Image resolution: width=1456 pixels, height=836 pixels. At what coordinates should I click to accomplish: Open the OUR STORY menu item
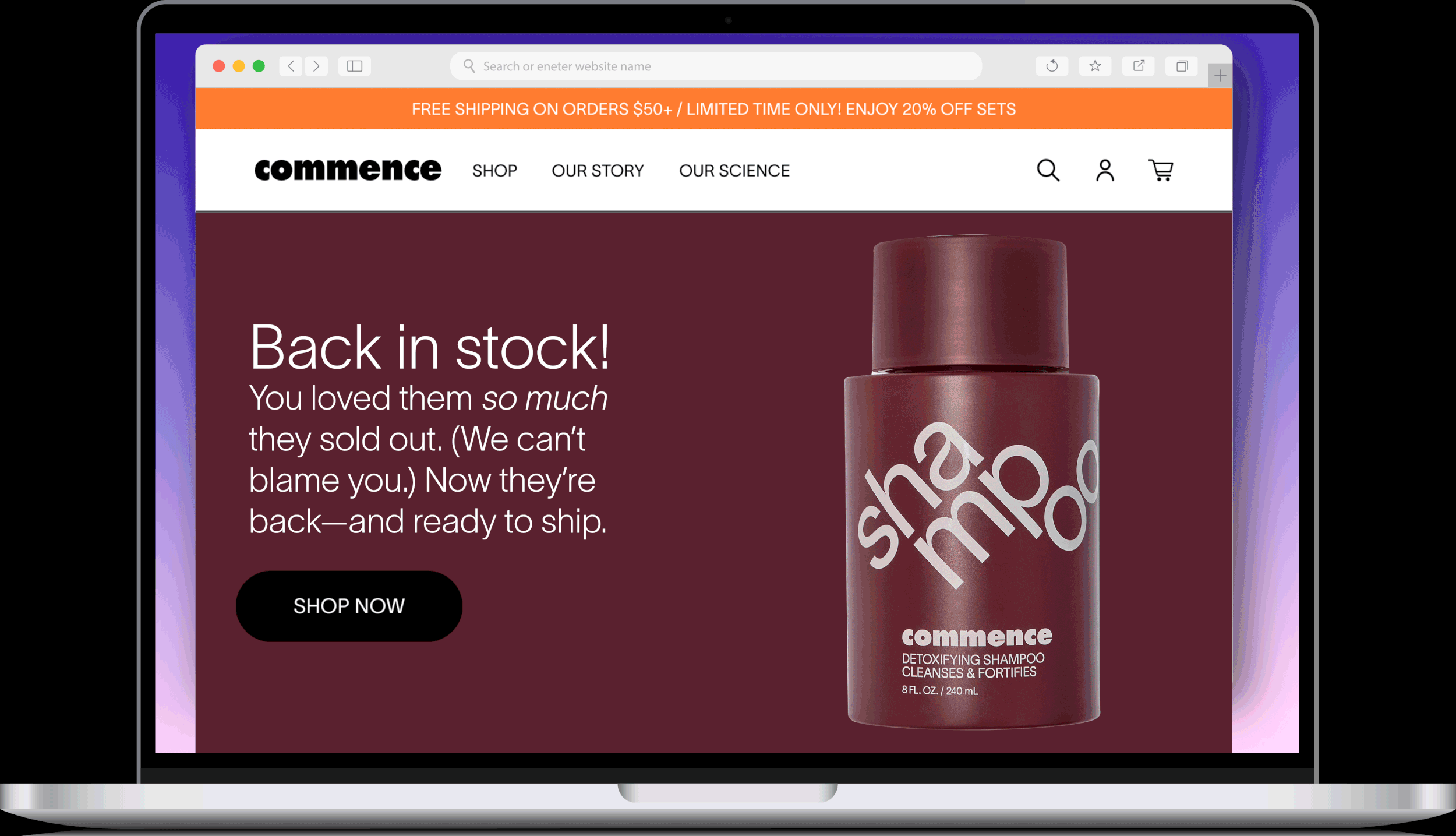coord(598,171)
